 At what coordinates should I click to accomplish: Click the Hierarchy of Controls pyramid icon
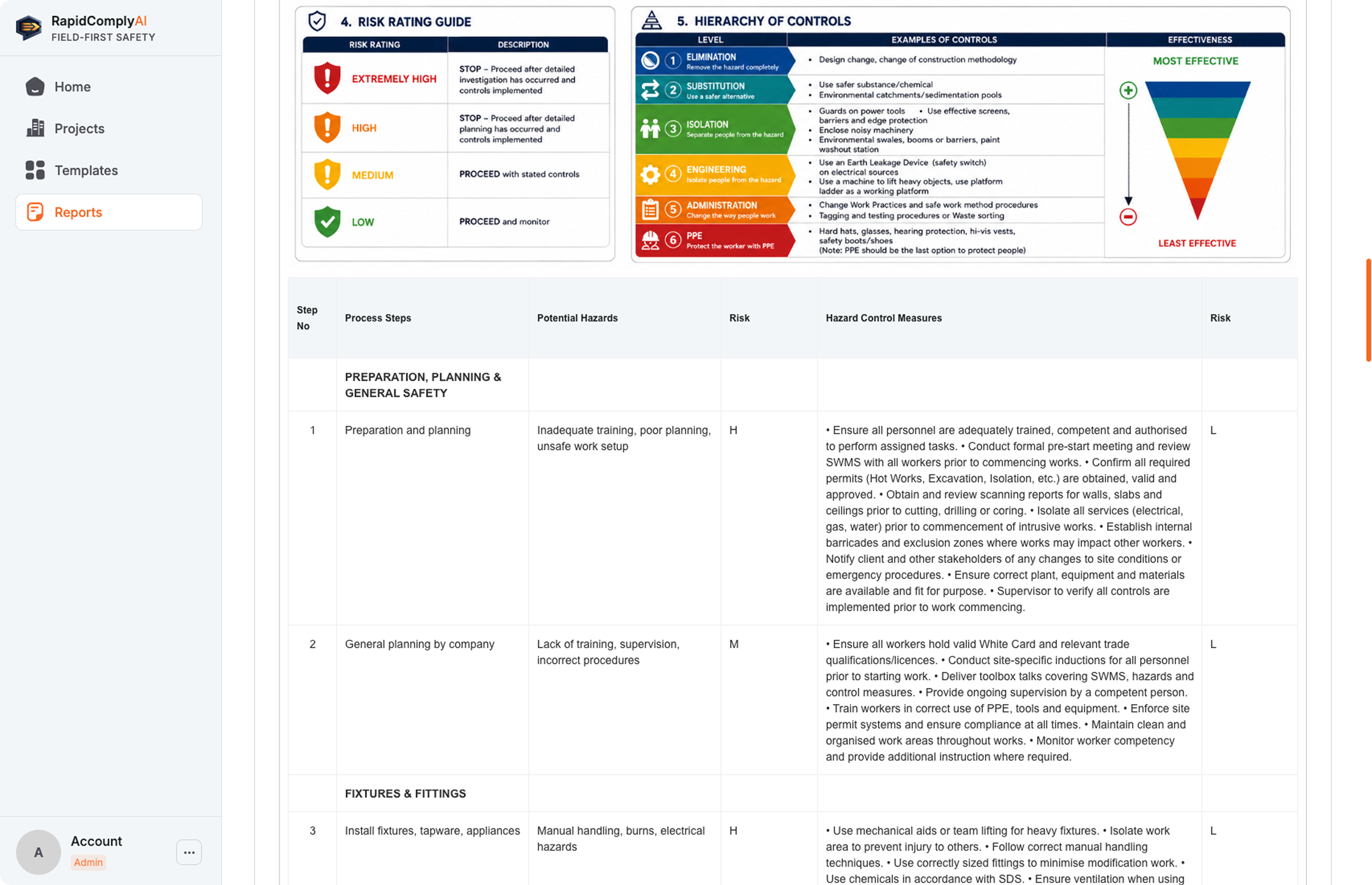point(651,21)
